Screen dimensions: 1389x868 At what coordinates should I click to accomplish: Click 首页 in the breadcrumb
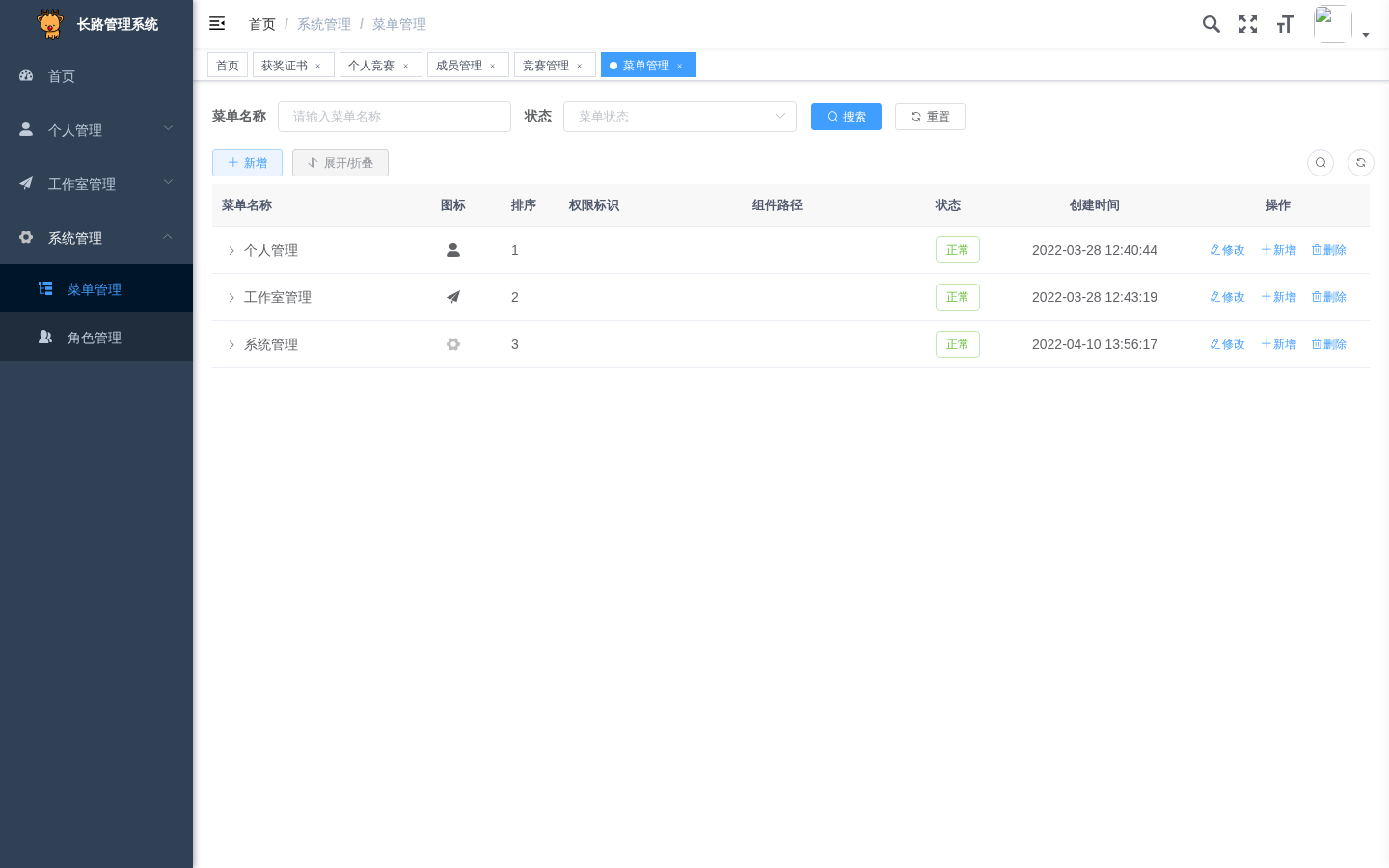tap(262, 24)
